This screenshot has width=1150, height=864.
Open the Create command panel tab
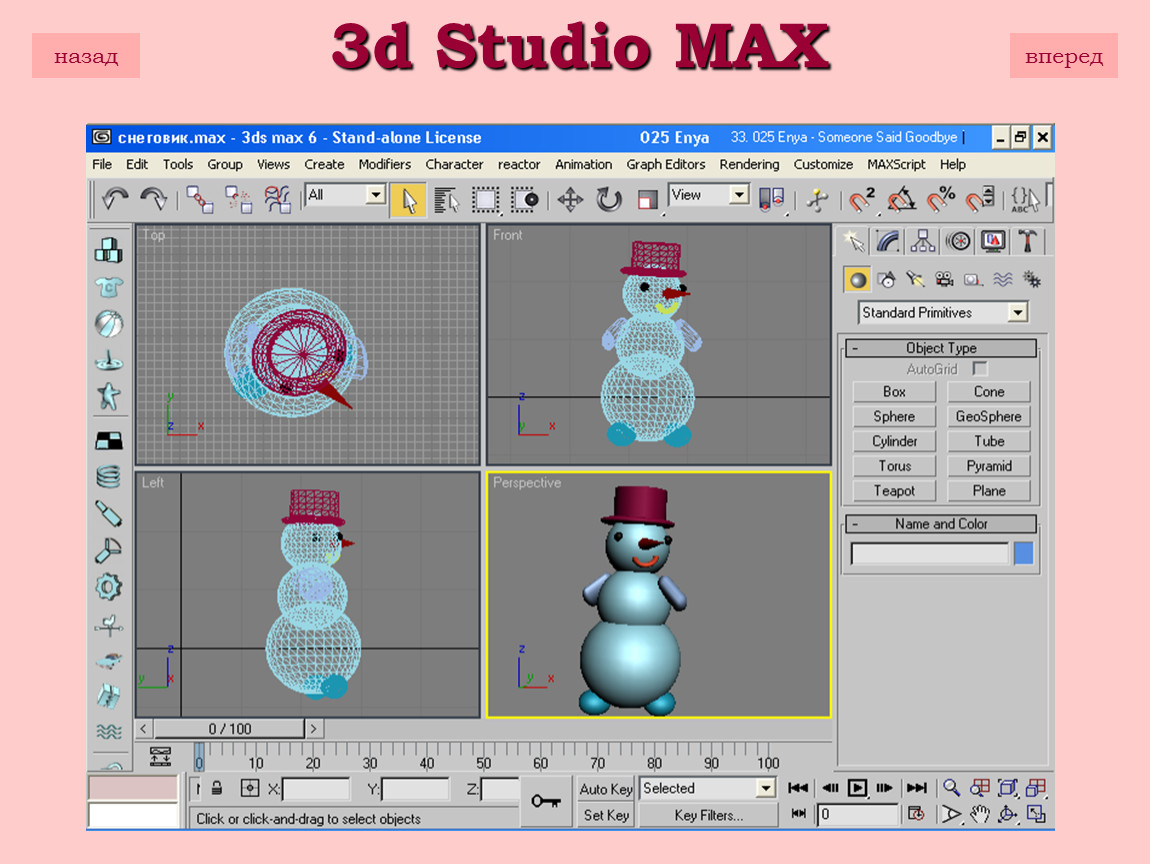853,241
